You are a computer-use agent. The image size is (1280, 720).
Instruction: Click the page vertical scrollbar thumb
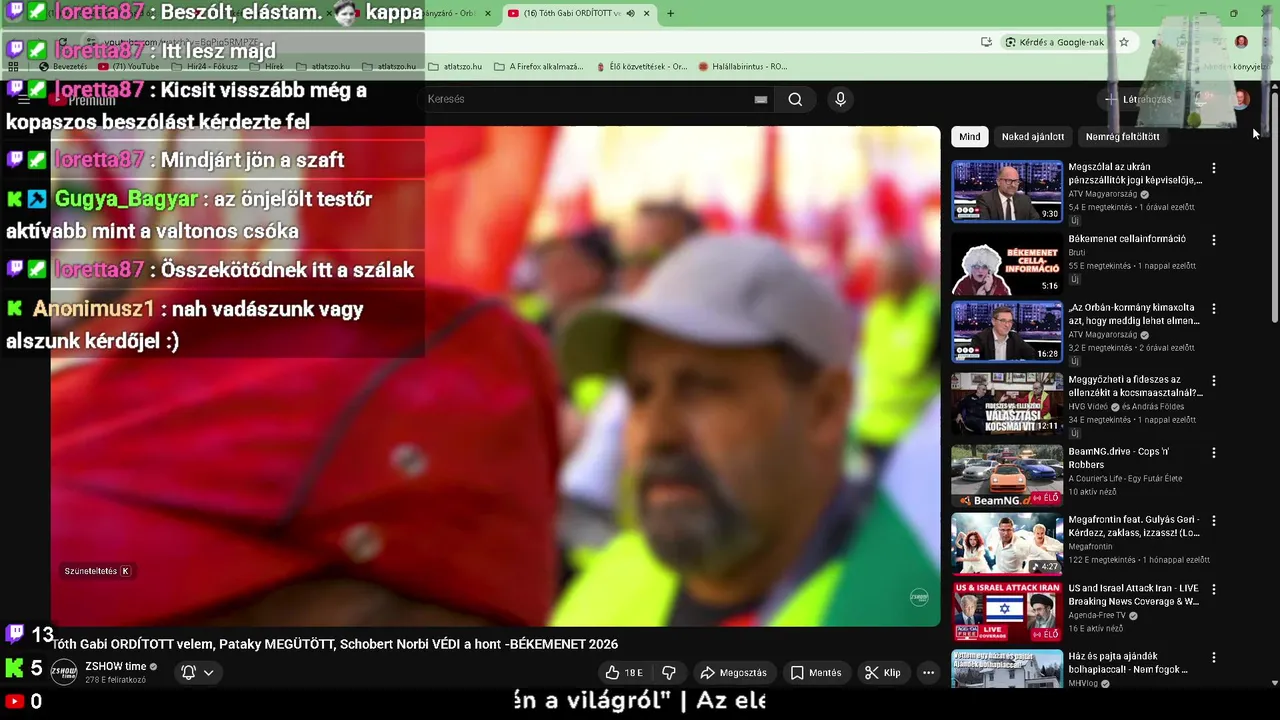(x=1274, y=205)
